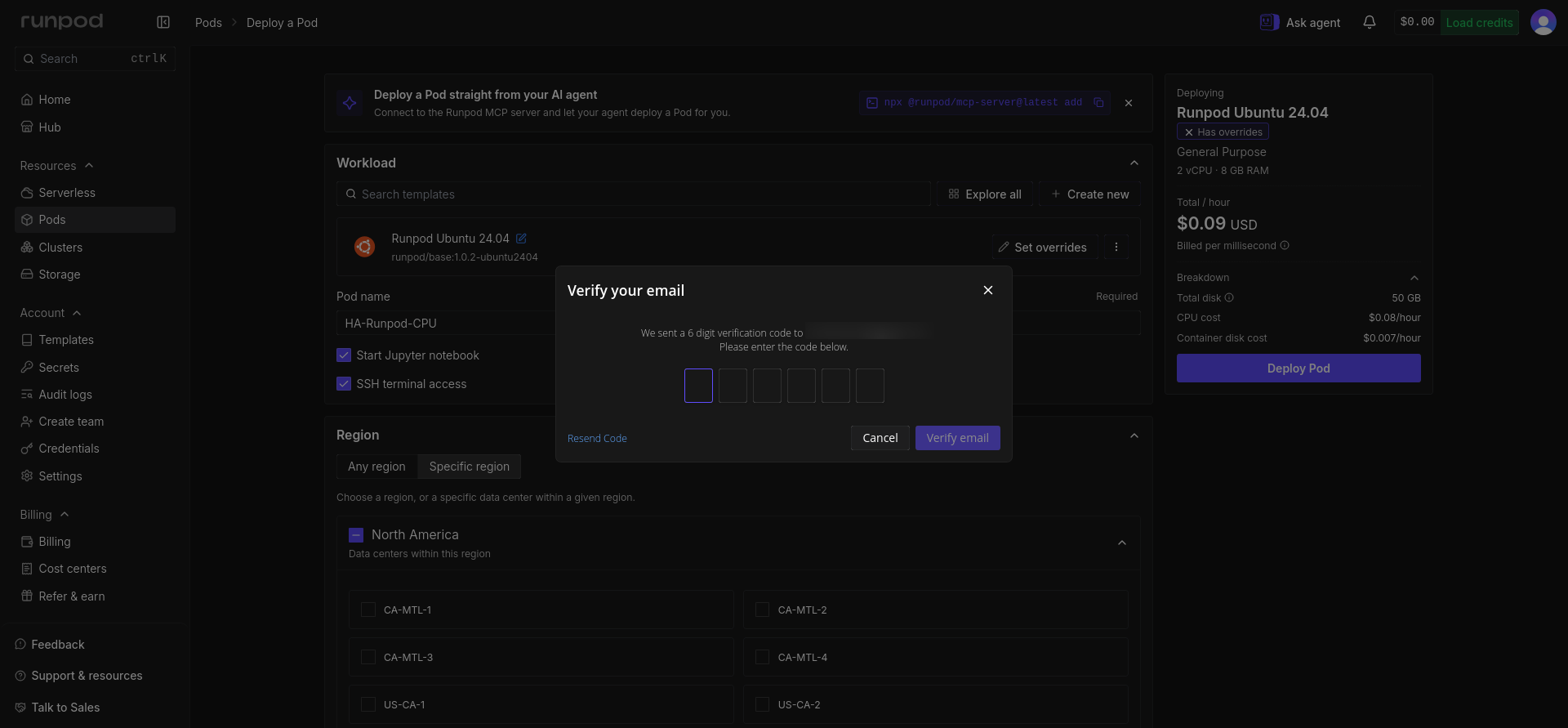Open Create team in the sidebar
Image resolution: width=1568 pixels, height=728 pixels.
(x=95, y=422)
